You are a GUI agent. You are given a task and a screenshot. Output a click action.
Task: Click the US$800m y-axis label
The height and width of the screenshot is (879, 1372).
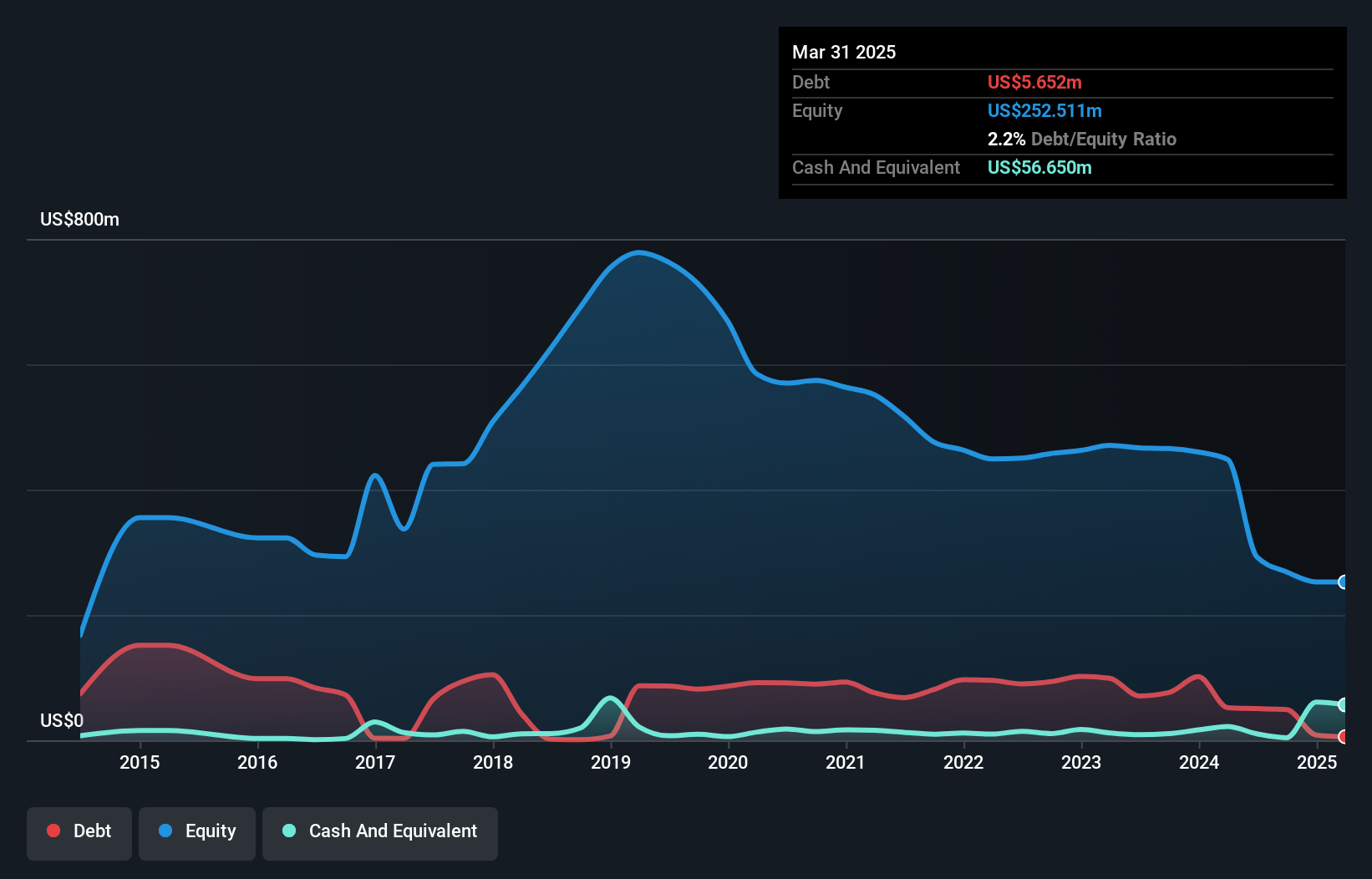click(80, 220)
